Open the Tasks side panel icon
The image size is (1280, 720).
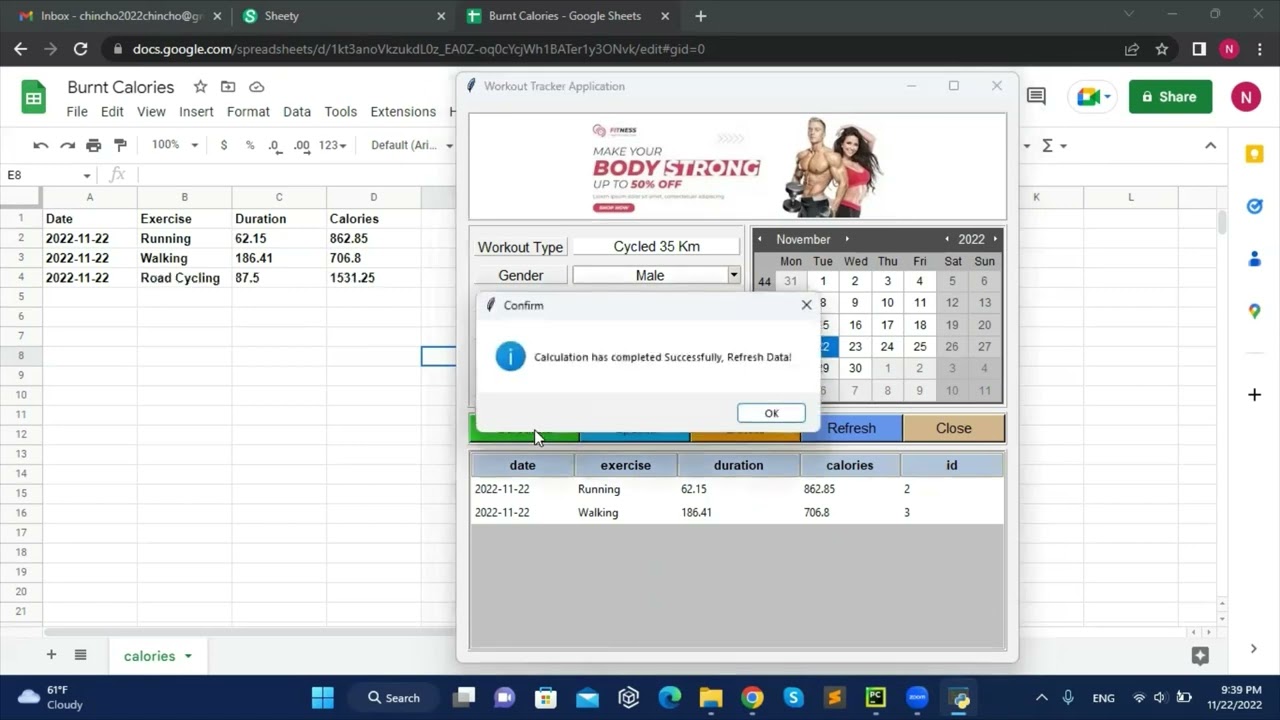pyautogui.click(x=1254, y=206)
